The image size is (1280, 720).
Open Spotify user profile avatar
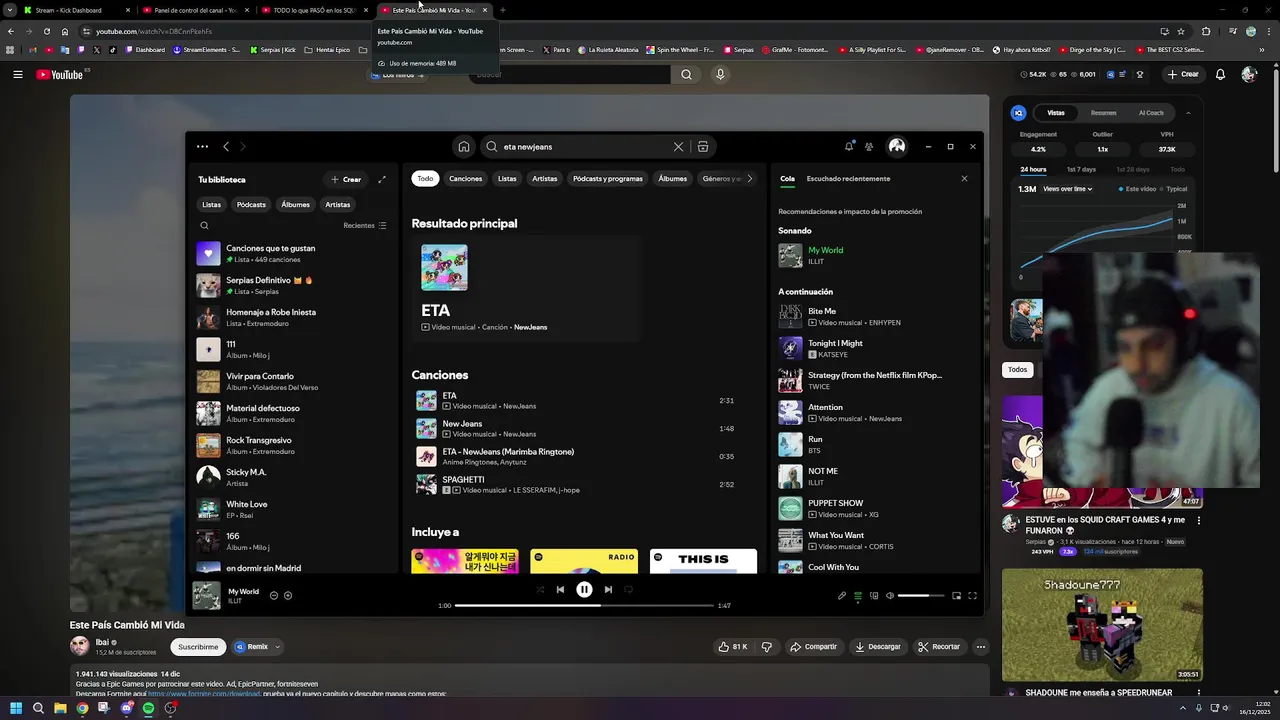pos(897,147)
